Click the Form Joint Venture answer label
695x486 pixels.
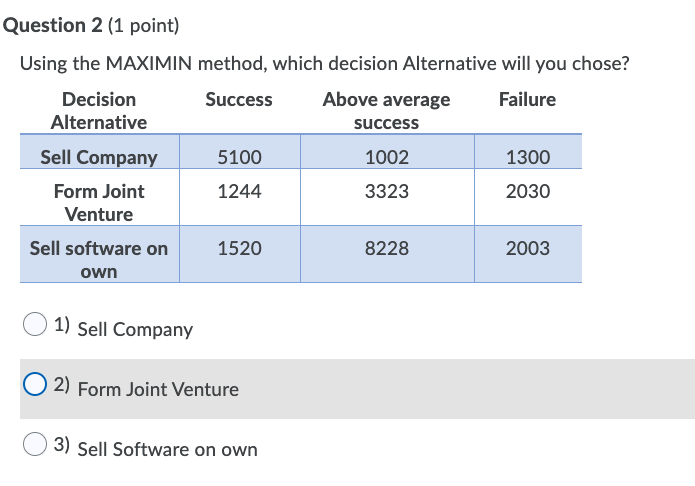tap(158, 389)
